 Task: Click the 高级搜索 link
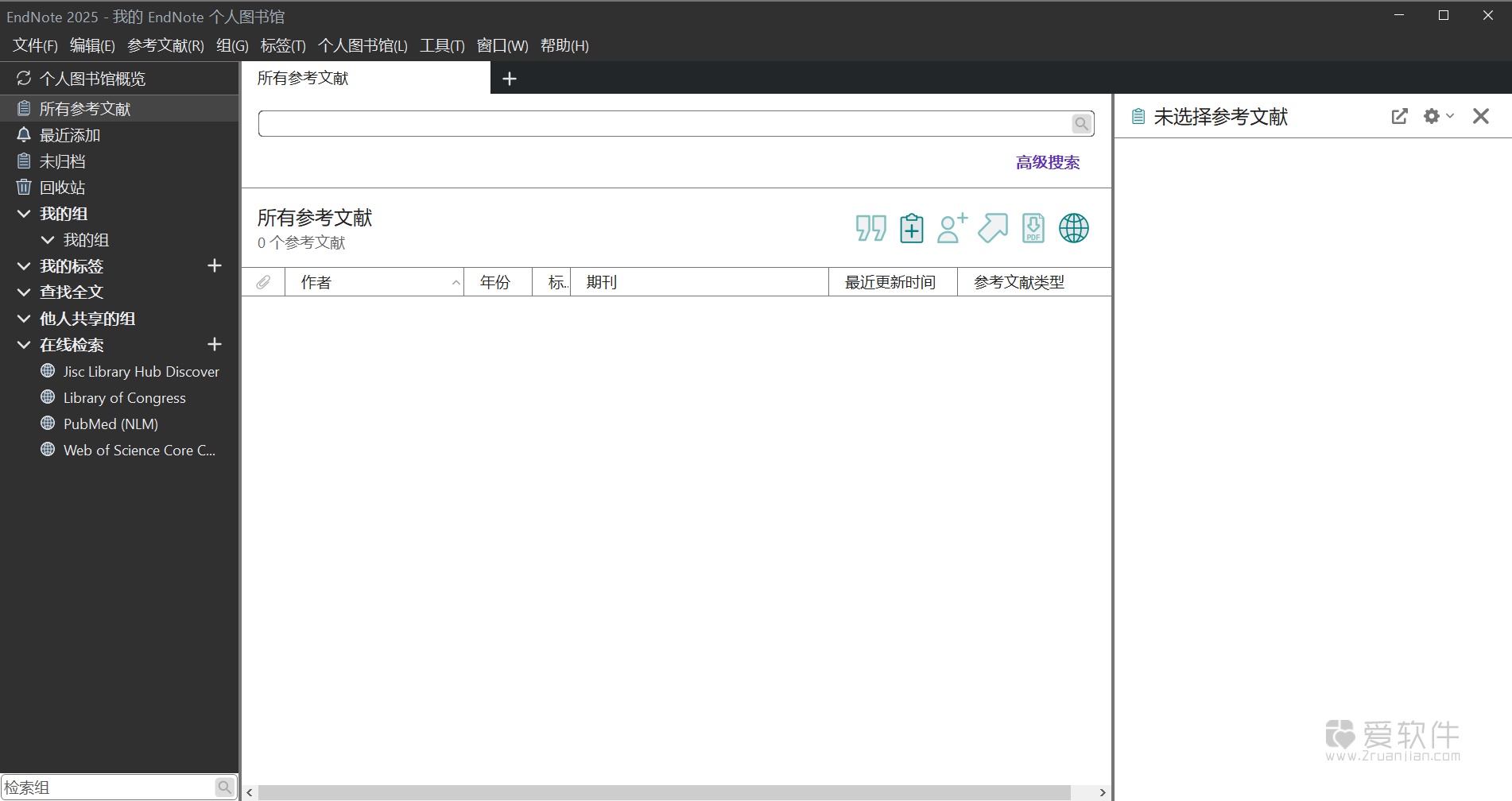[1047, 162]
